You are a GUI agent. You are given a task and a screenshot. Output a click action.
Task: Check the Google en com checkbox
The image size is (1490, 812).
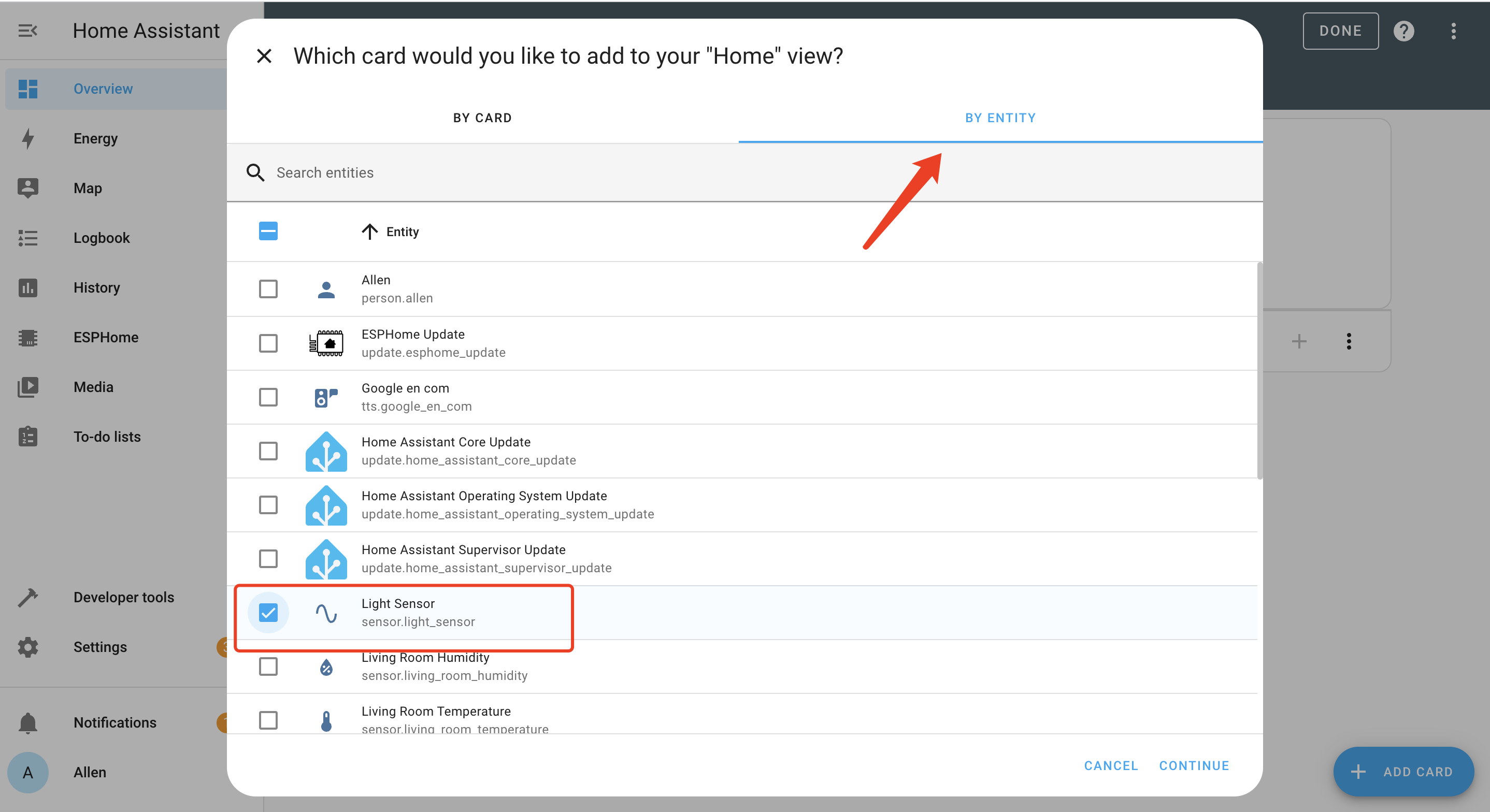point(268,397)
